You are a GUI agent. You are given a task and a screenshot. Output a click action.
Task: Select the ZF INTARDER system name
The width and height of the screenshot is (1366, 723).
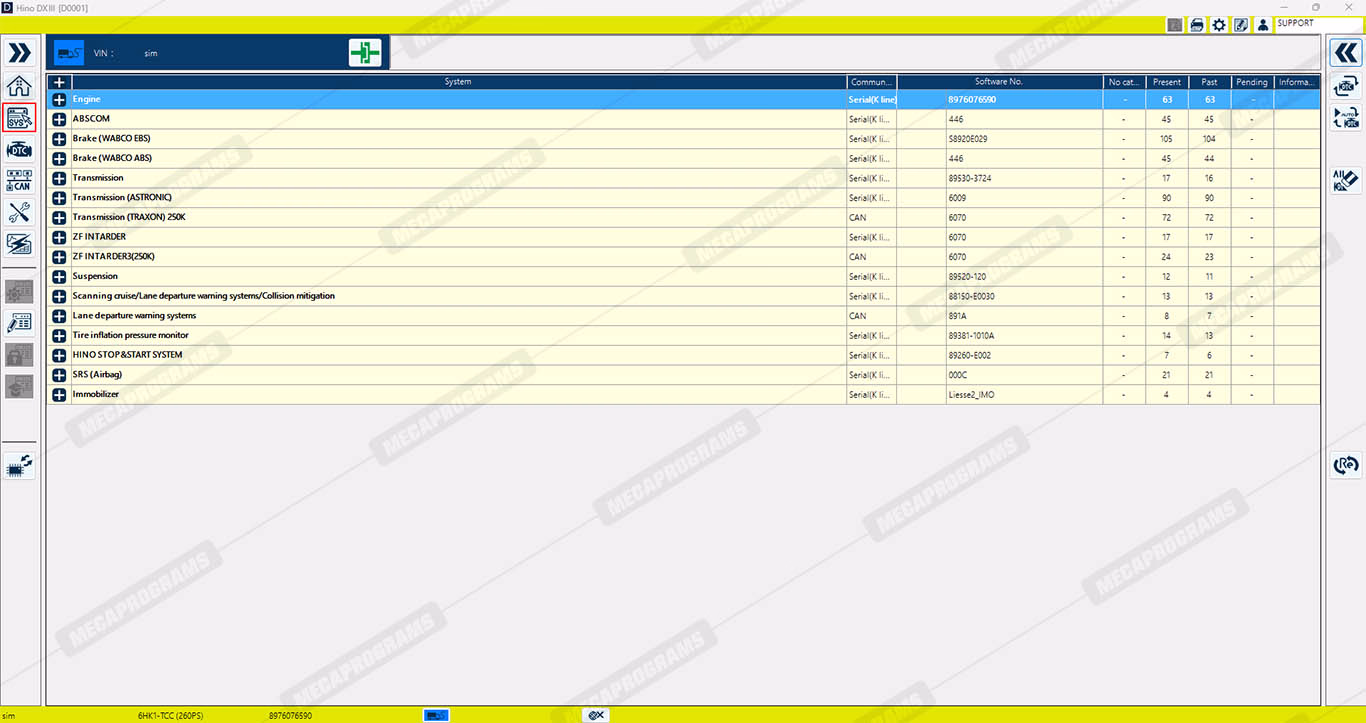coord(99,237)
